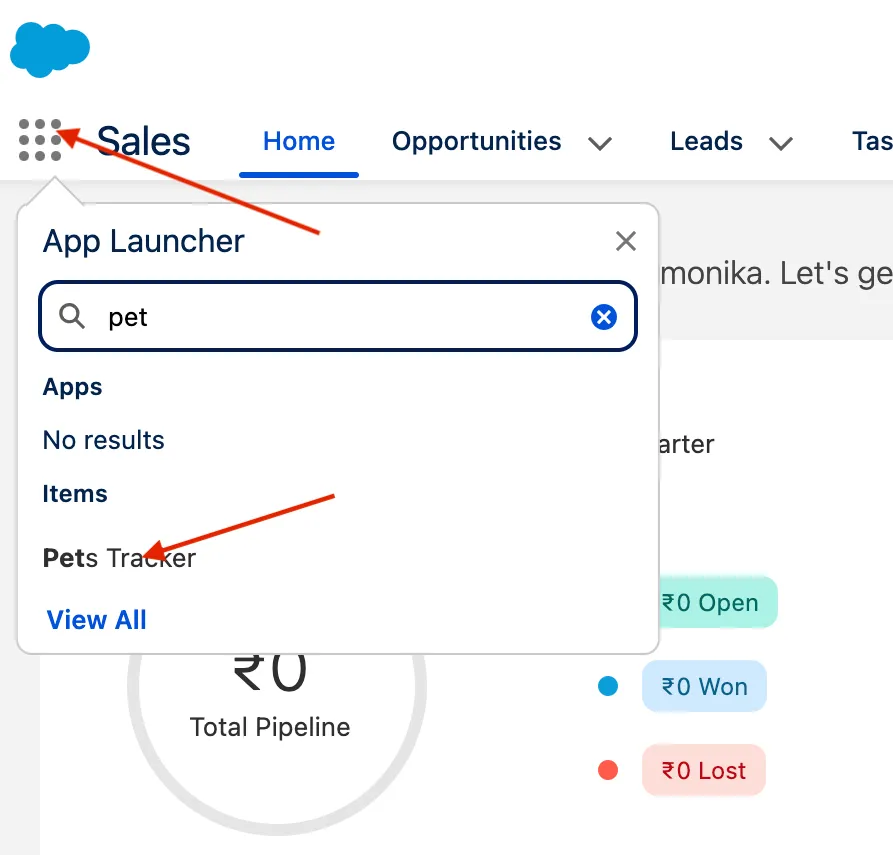Screen dimensions: 893x855
Task: Switch to the Home tab
Action: [x=299, y=141]
